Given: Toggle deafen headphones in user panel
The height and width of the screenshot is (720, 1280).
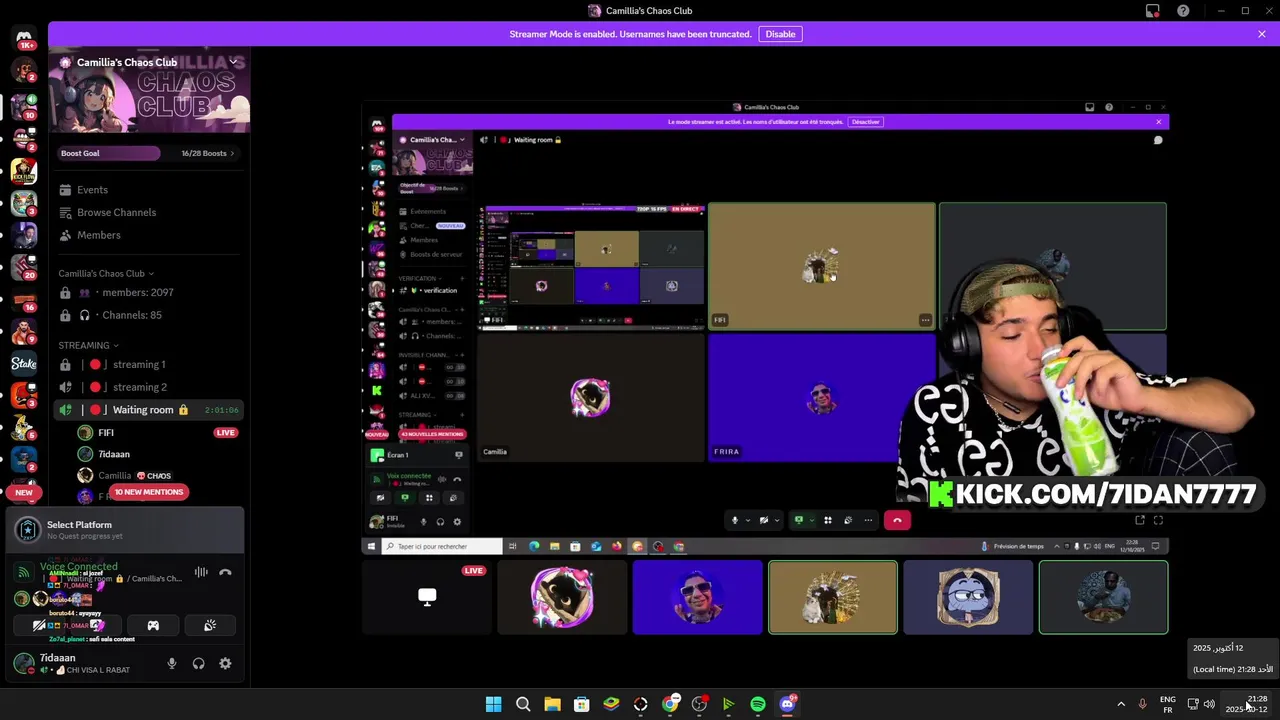Looking at the screenshot, I should tap(199, 663).
